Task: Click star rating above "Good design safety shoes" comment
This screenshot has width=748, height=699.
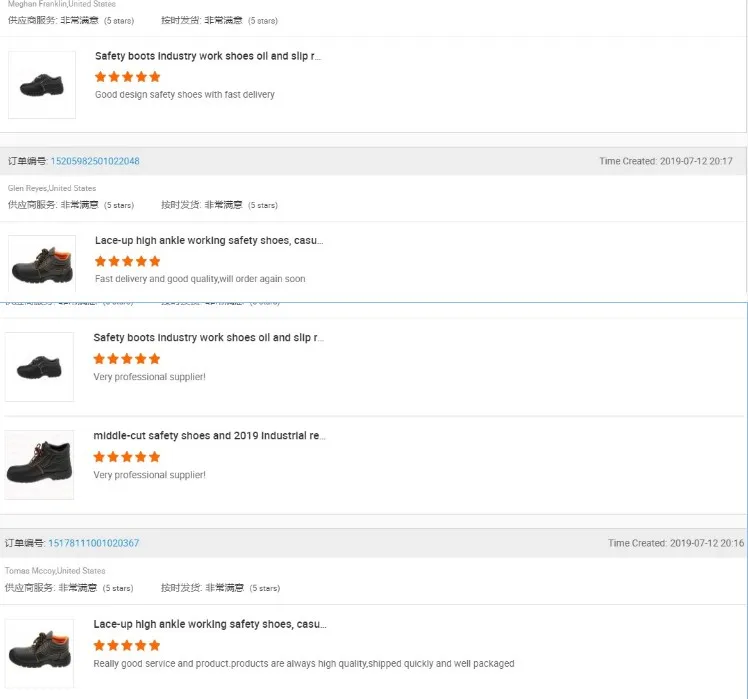Action: [127, 76]
